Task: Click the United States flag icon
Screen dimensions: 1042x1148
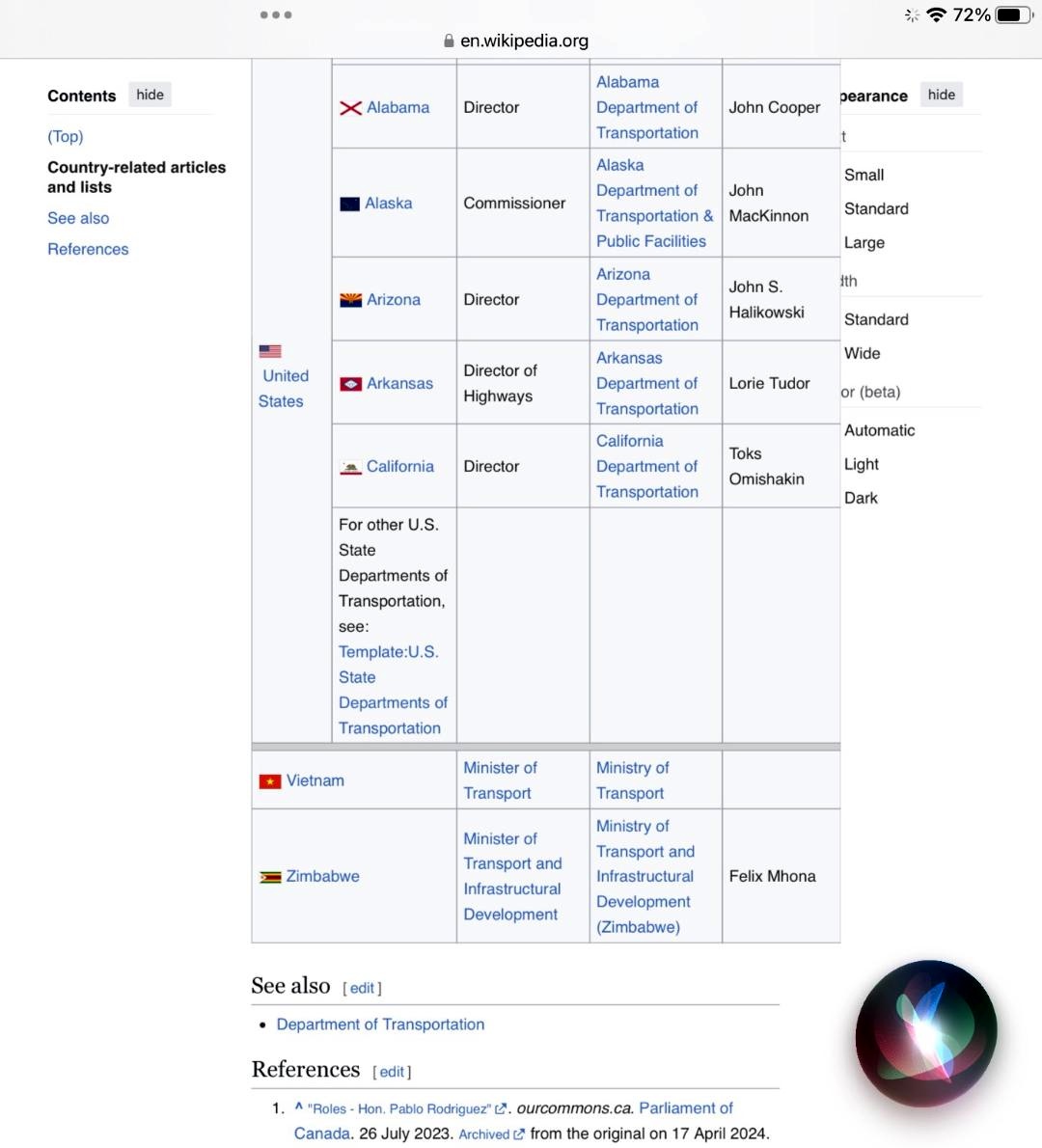Action: (270, 351)
